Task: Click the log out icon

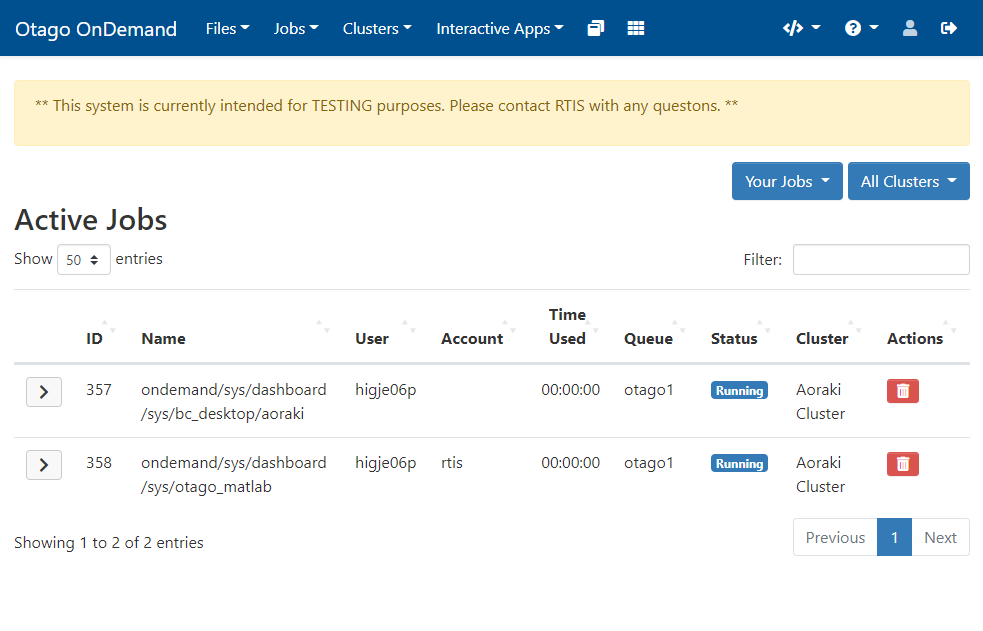Action: 949,28
